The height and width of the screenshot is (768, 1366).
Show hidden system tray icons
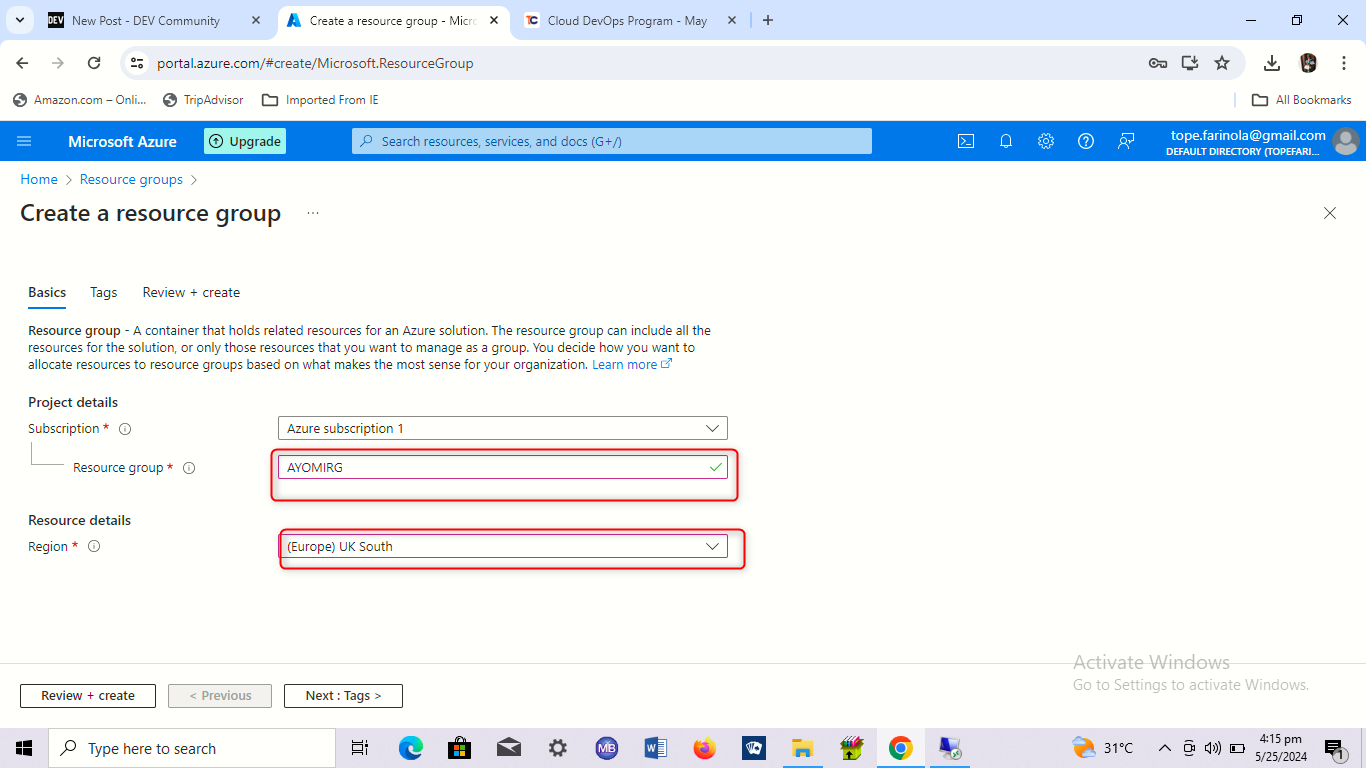(x=1164, y=748)
